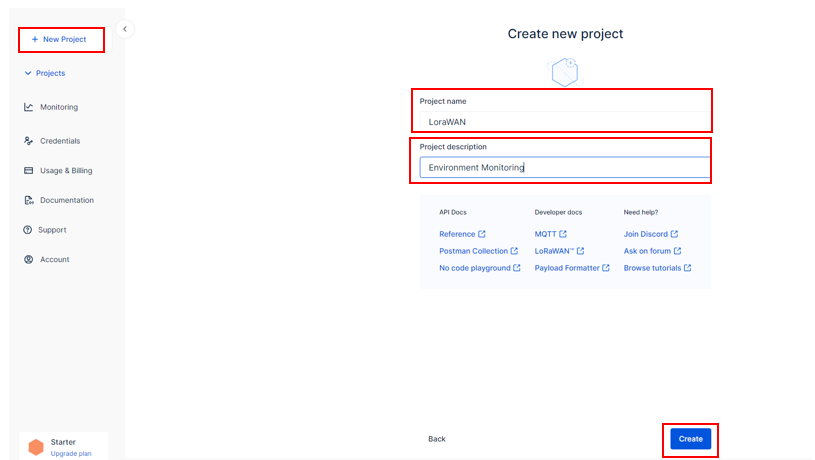Collapse the sidebar with the arrow button
815x460 pixels.
(x=125, y=29)
